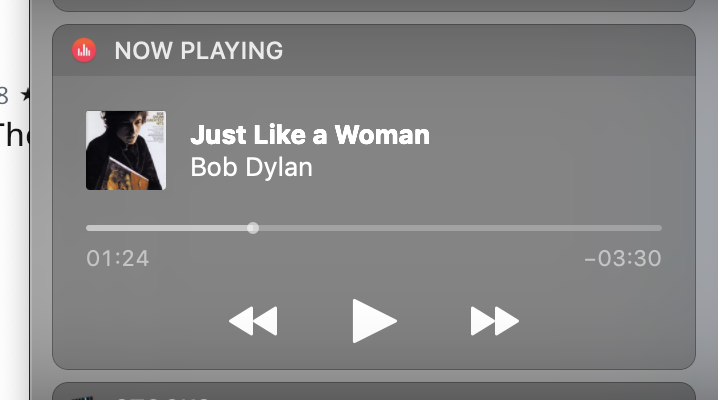This screenshot has width=718, height=400.
Task: Seek within the unplayed progress bar portion
Action: pyautogui.click(x=460, y=228)
